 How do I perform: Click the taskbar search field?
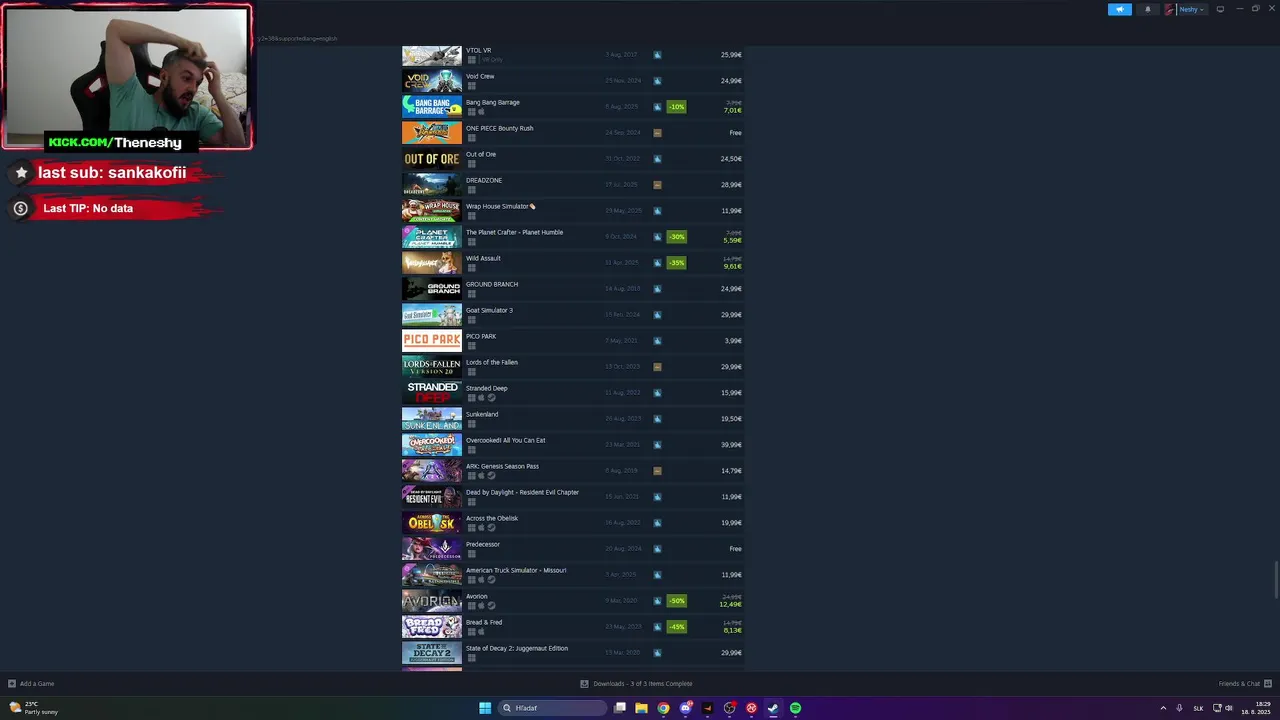(x=553, y=708)
